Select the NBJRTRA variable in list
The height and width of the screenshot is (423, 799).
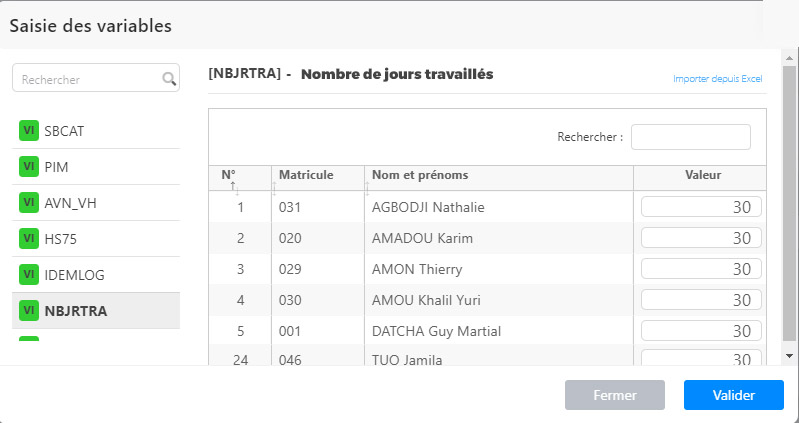tap(96, 310)
